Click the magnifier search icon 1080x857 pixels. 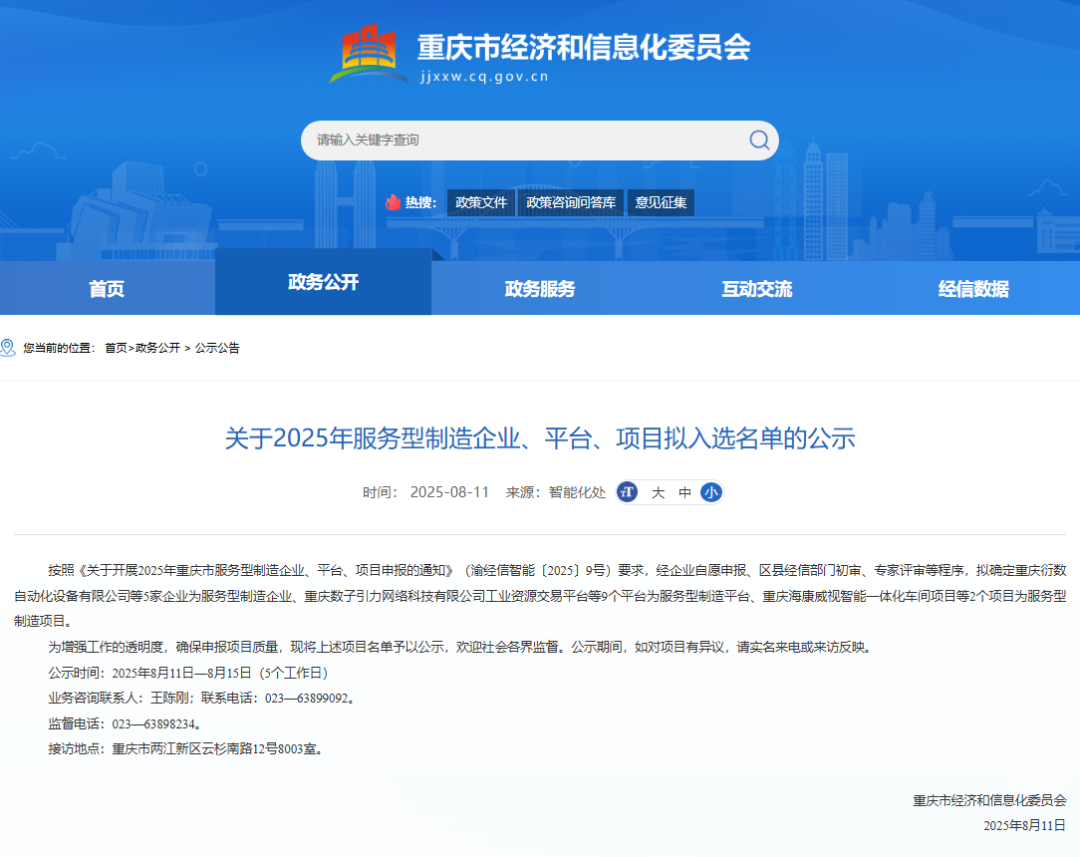tap(759, 140)
